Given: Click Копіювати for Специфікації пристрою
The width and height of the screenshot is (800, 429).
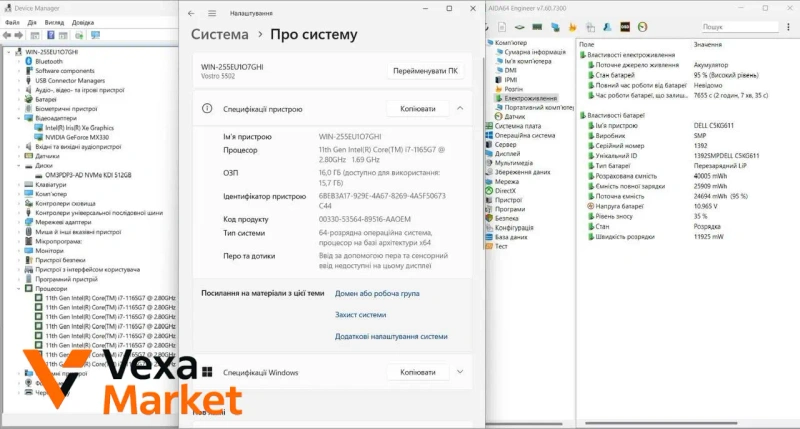Looking at the screenshot, I should coord(418,109).
